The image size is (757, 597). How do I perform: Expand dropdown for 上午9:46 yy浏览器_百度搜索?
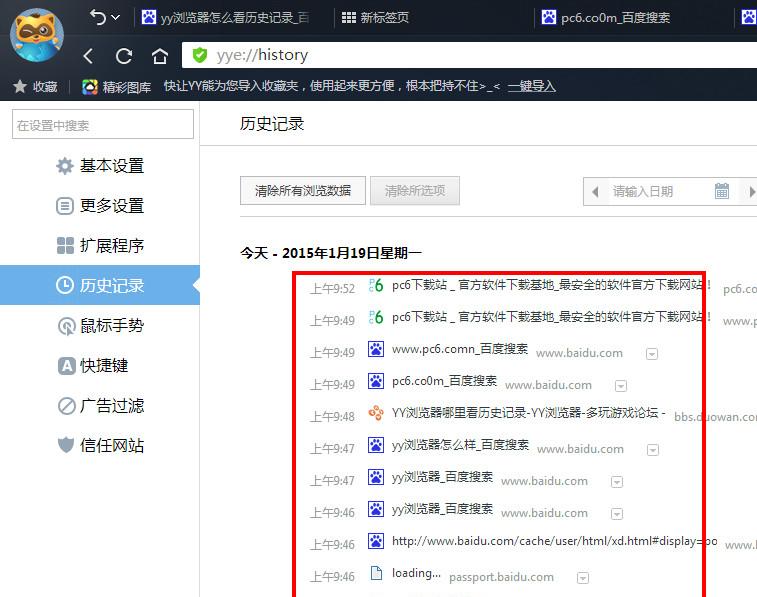617,514
